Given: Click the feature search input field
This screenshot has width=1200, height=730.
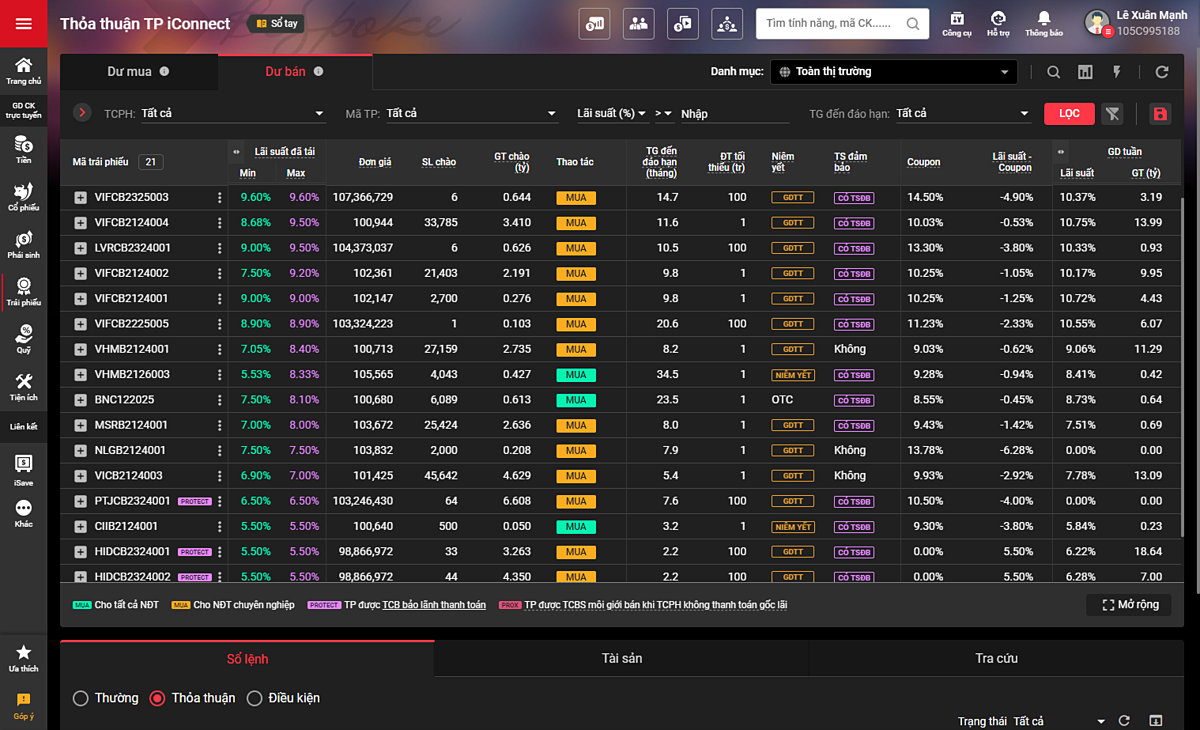Looking at the screenshot, I should (x=830, y=24).
